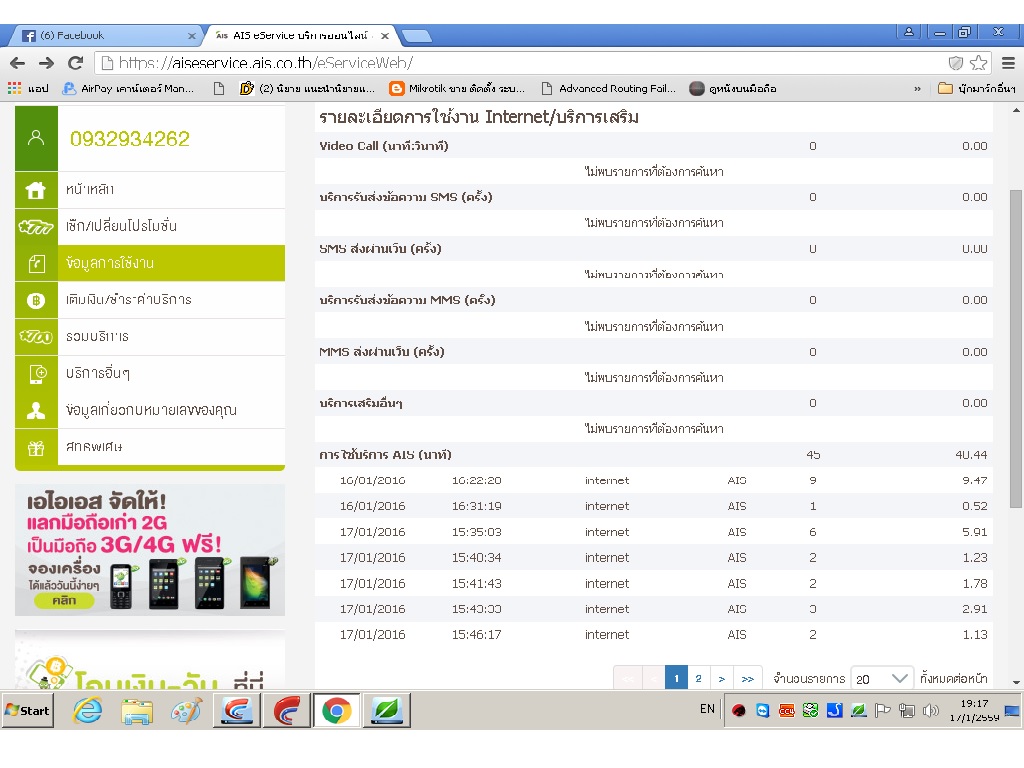
Task: Open the รวมบริการ menu item
Action: click(x=150, y=337)
